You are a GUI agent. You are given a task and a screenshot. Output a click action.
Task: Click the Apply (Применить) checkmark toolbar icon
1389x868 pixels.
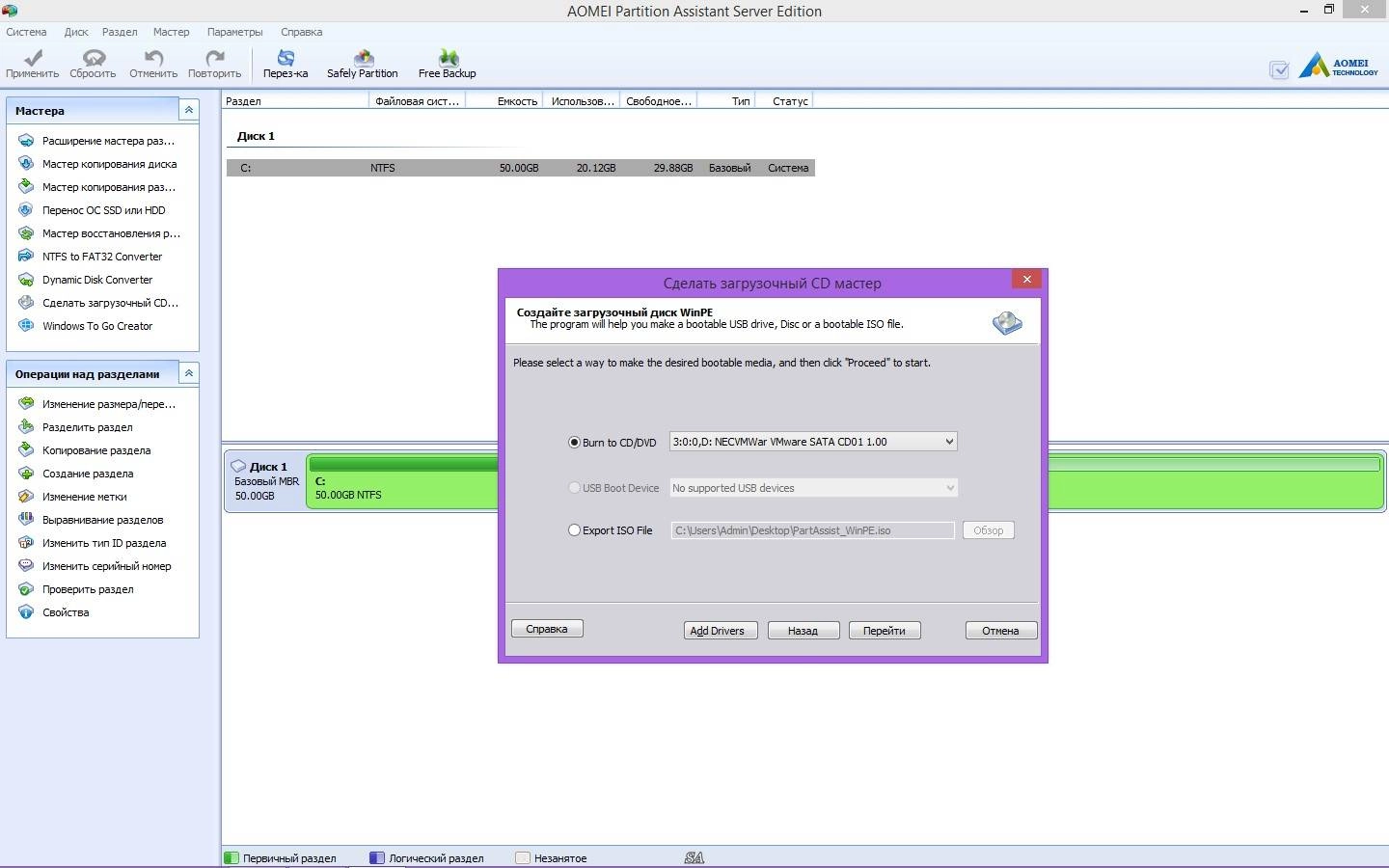click(x=32, y=58)
